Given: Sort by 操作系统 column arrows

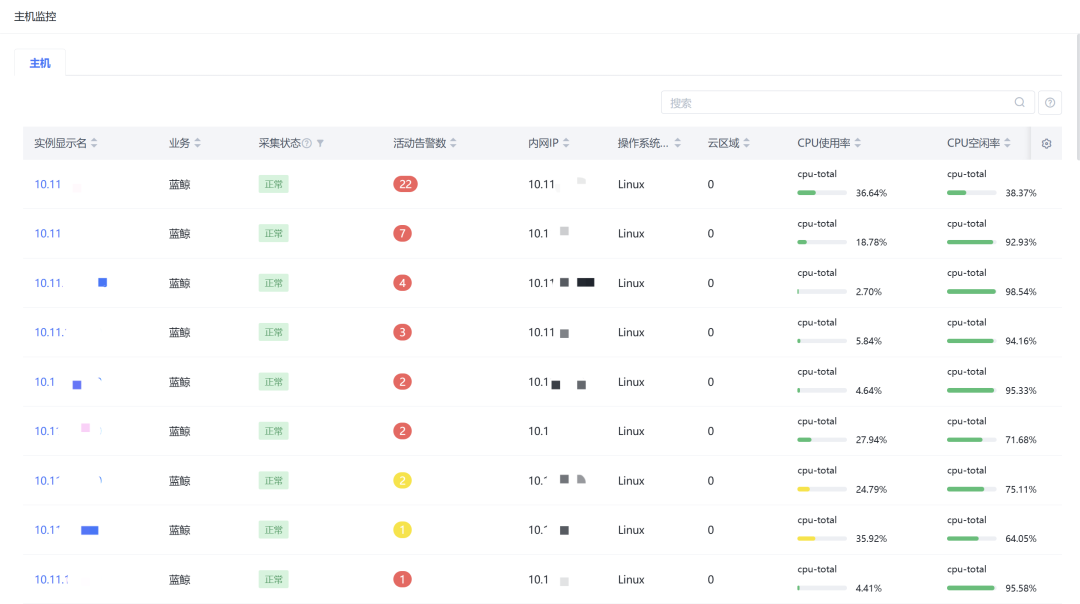Looking at the screenshot, I should 678,143.
